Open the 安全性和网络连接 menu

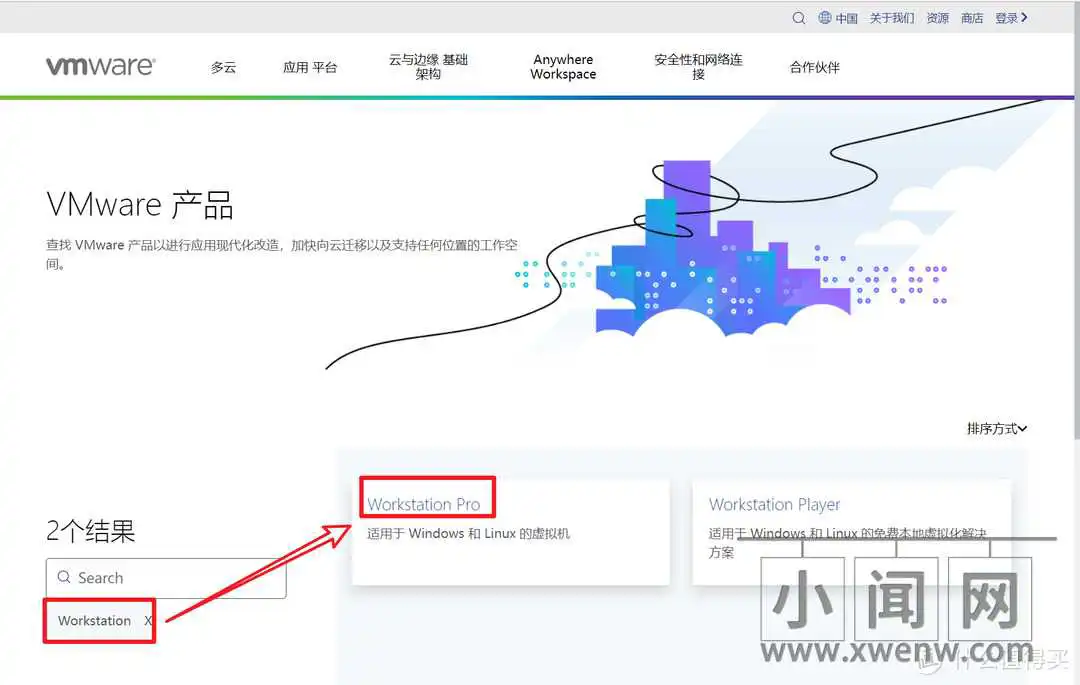[698, 67]
